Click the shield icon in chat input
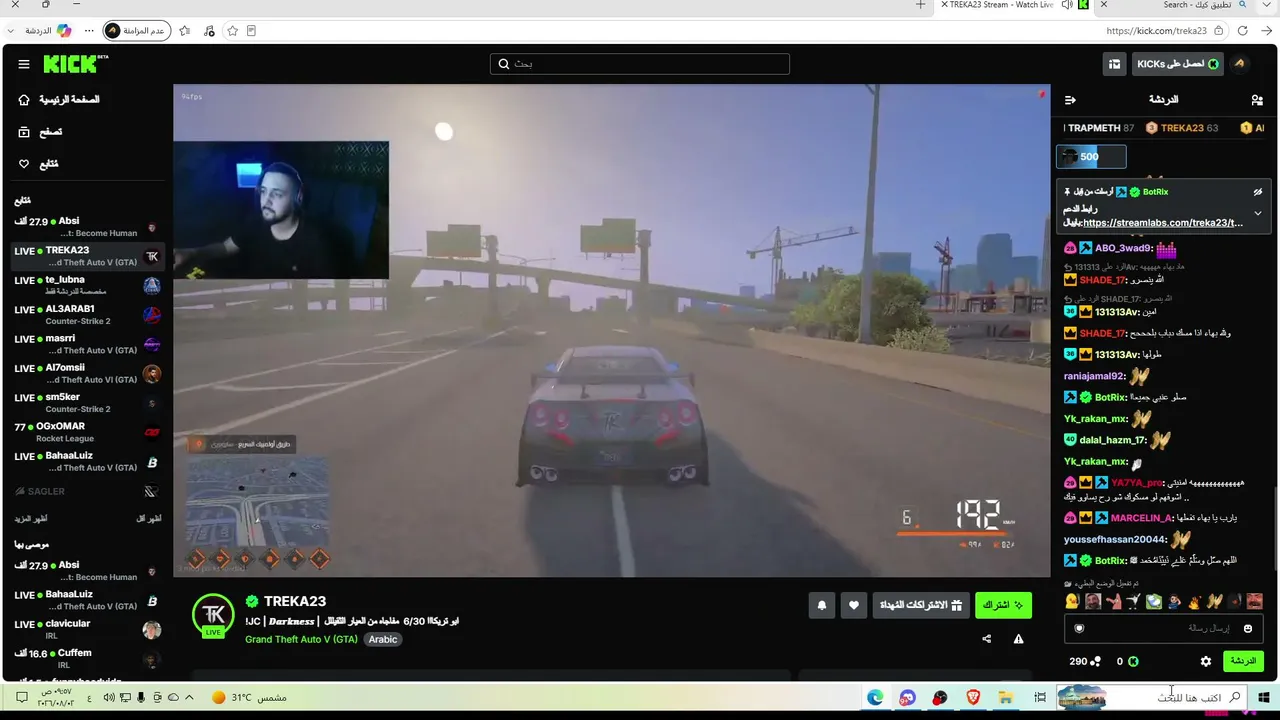 [x=1079, y=628]
